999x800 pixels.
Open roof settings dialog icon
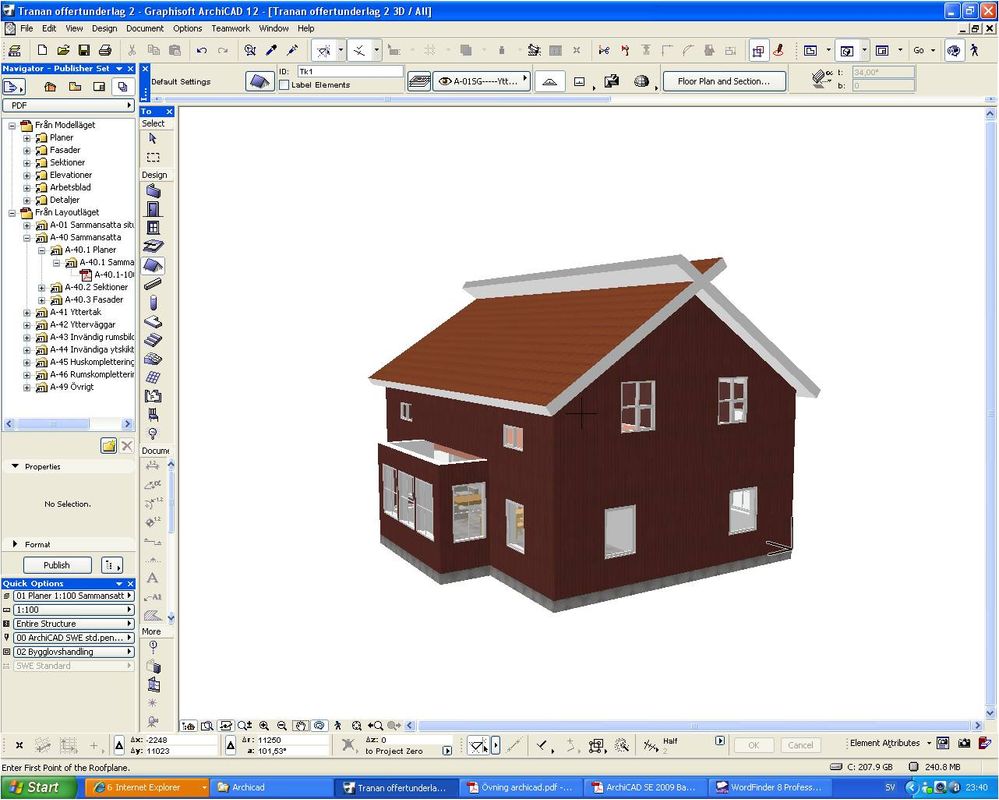[259, 82]
